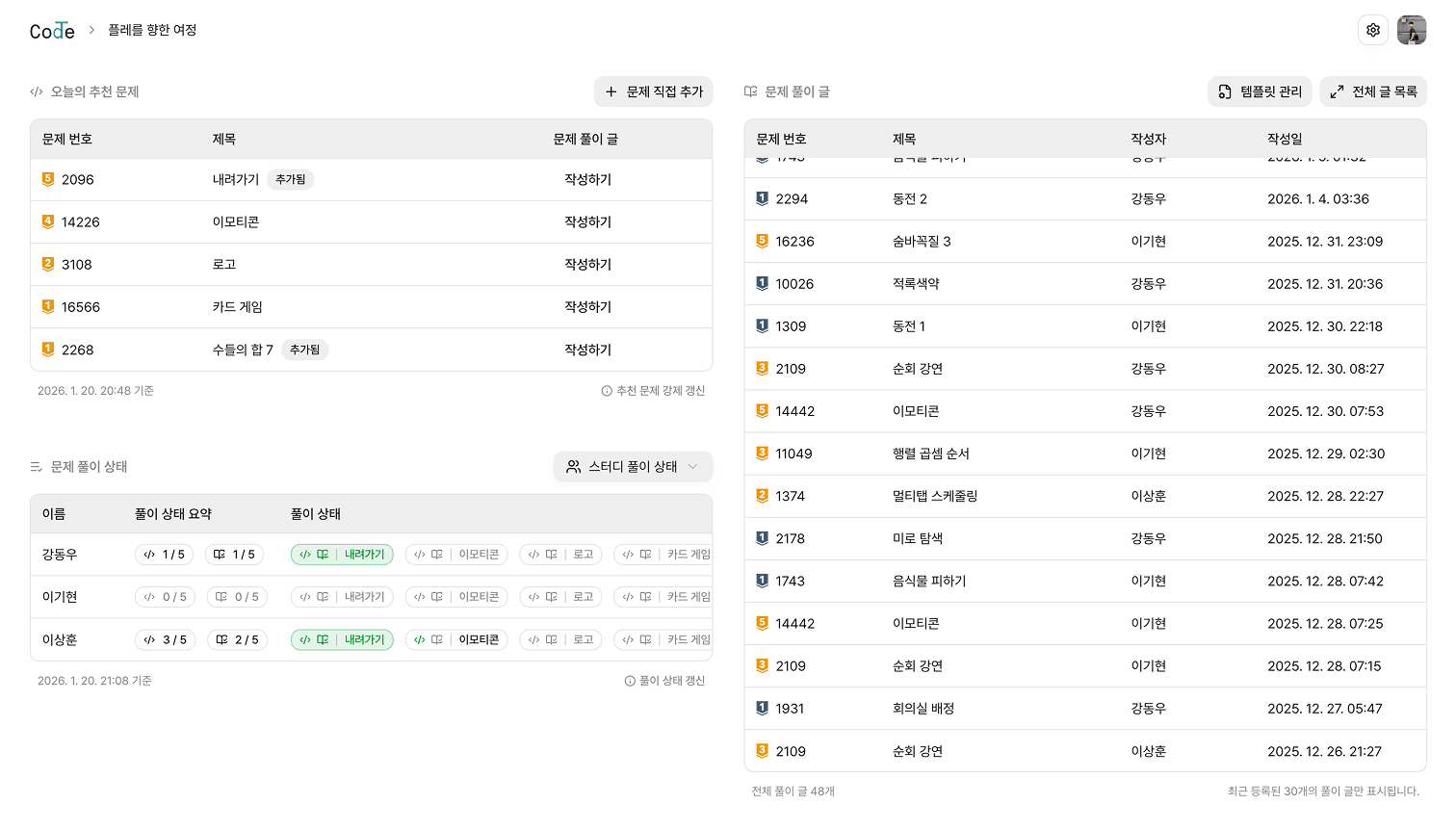Click the speech bubble icon beside 문제 풀이 글
The height and width of the screenshot is (830, 1456).
(x=753, y=91)
